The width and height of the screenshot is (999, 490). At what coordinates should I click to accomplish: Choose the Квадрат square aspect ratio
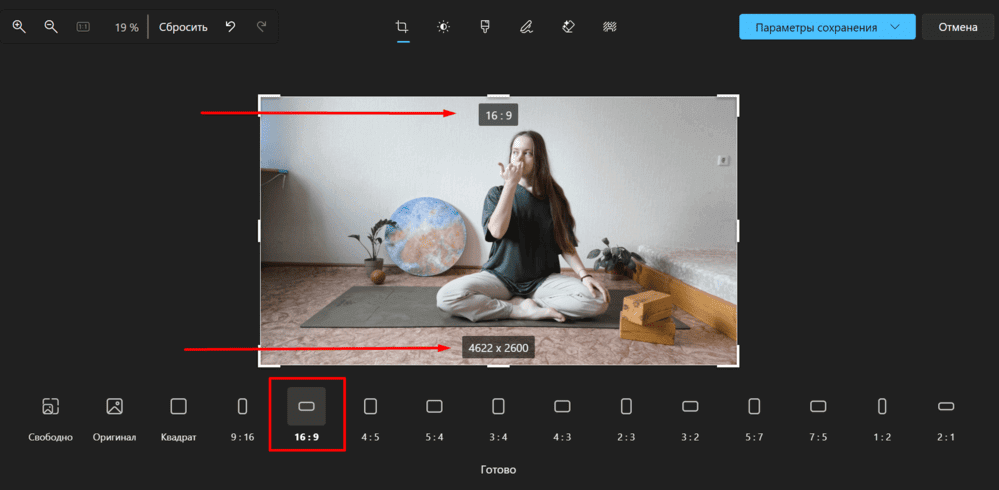(178, 417)
